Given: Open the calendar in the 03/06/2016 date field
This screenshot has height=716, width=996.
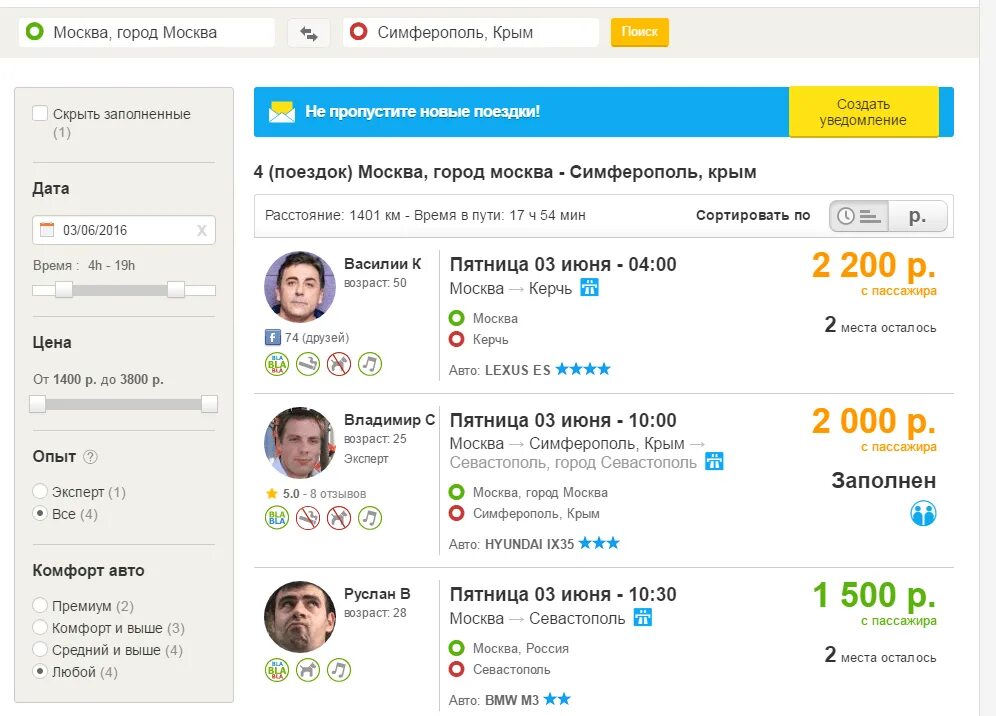Looking at the screenshot, I should (47, 229).
